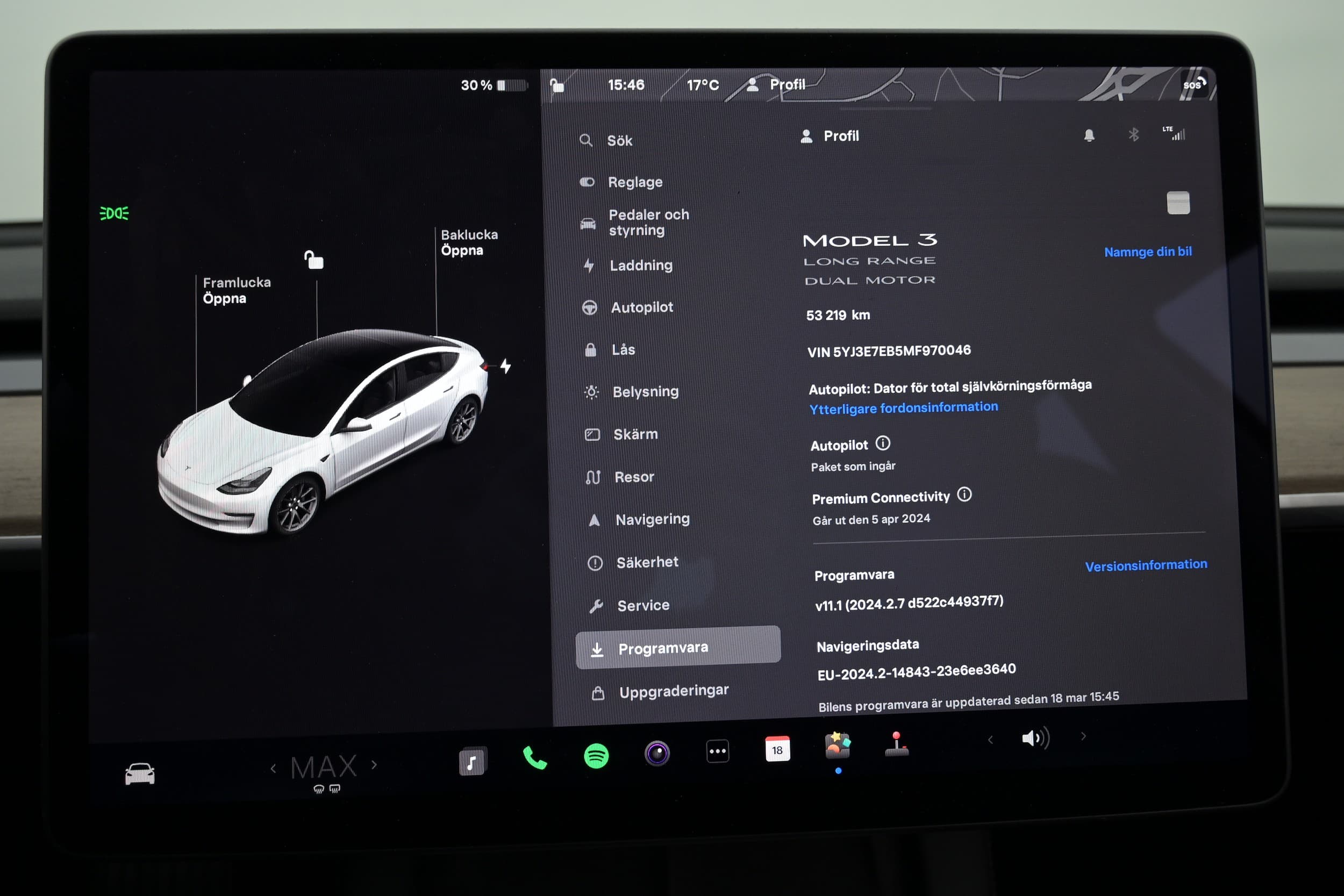The image size is (1344, 896).
Task: Open Toybox app icon
Action: point(838,745)
